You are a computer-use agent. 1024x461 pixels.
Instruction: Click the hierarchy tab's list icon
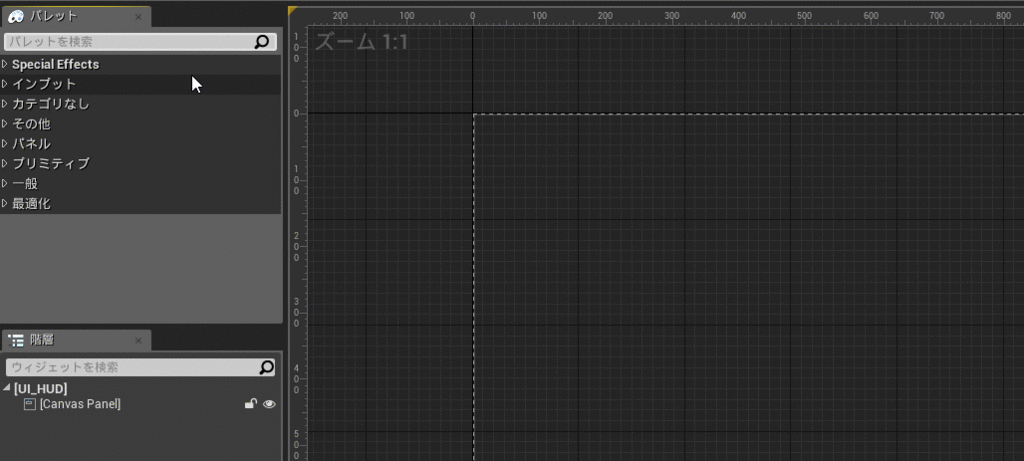coord(16,340)
